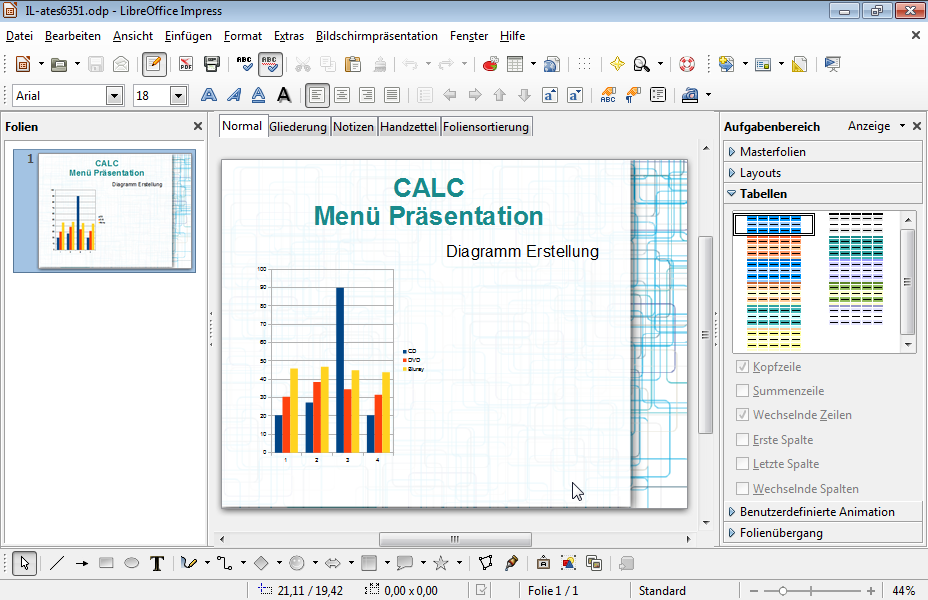Create a new document with the New icon

23,64
